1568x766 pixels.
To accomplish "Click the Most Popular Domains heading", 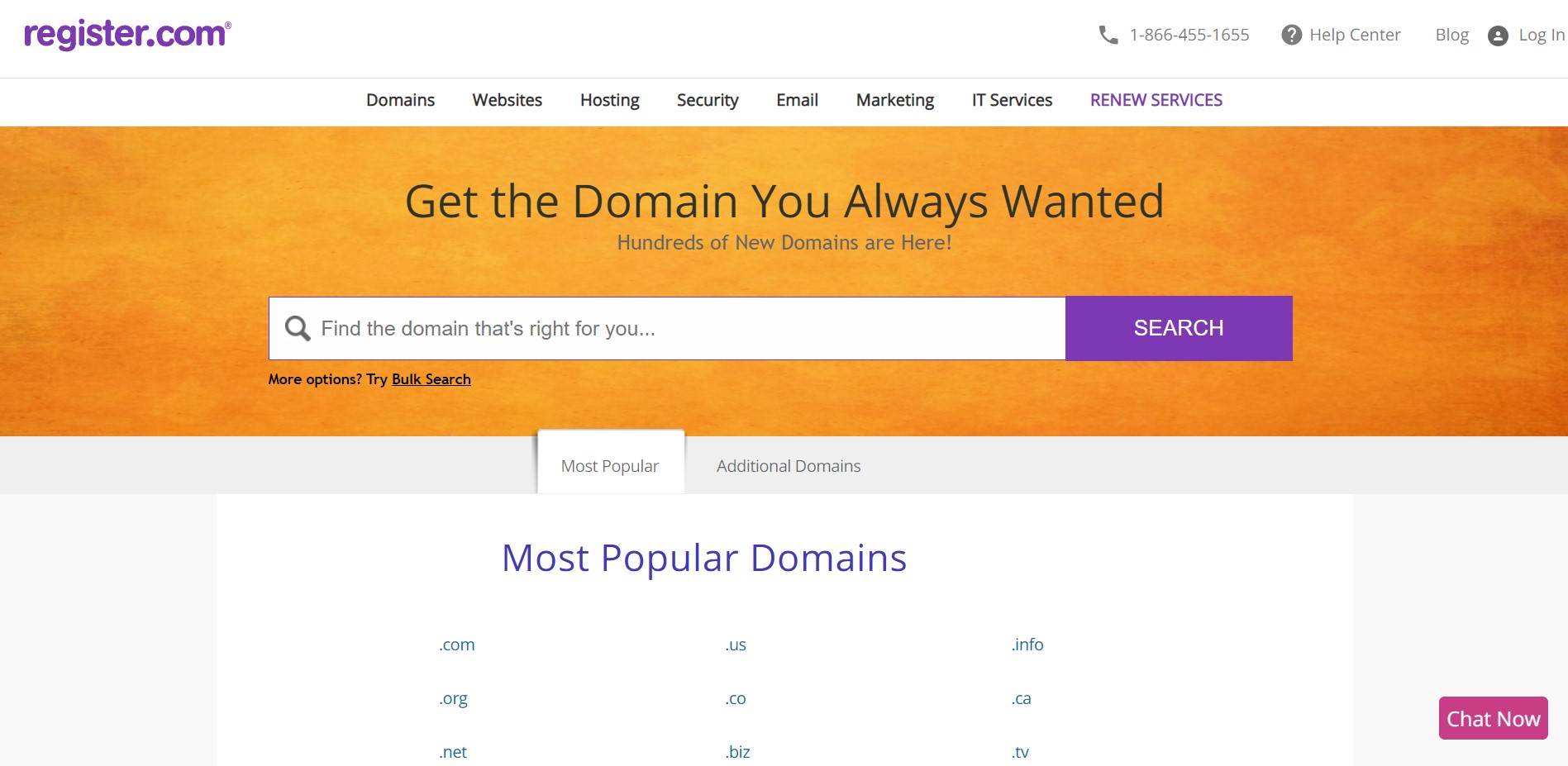I will click(x=704, y=559).
